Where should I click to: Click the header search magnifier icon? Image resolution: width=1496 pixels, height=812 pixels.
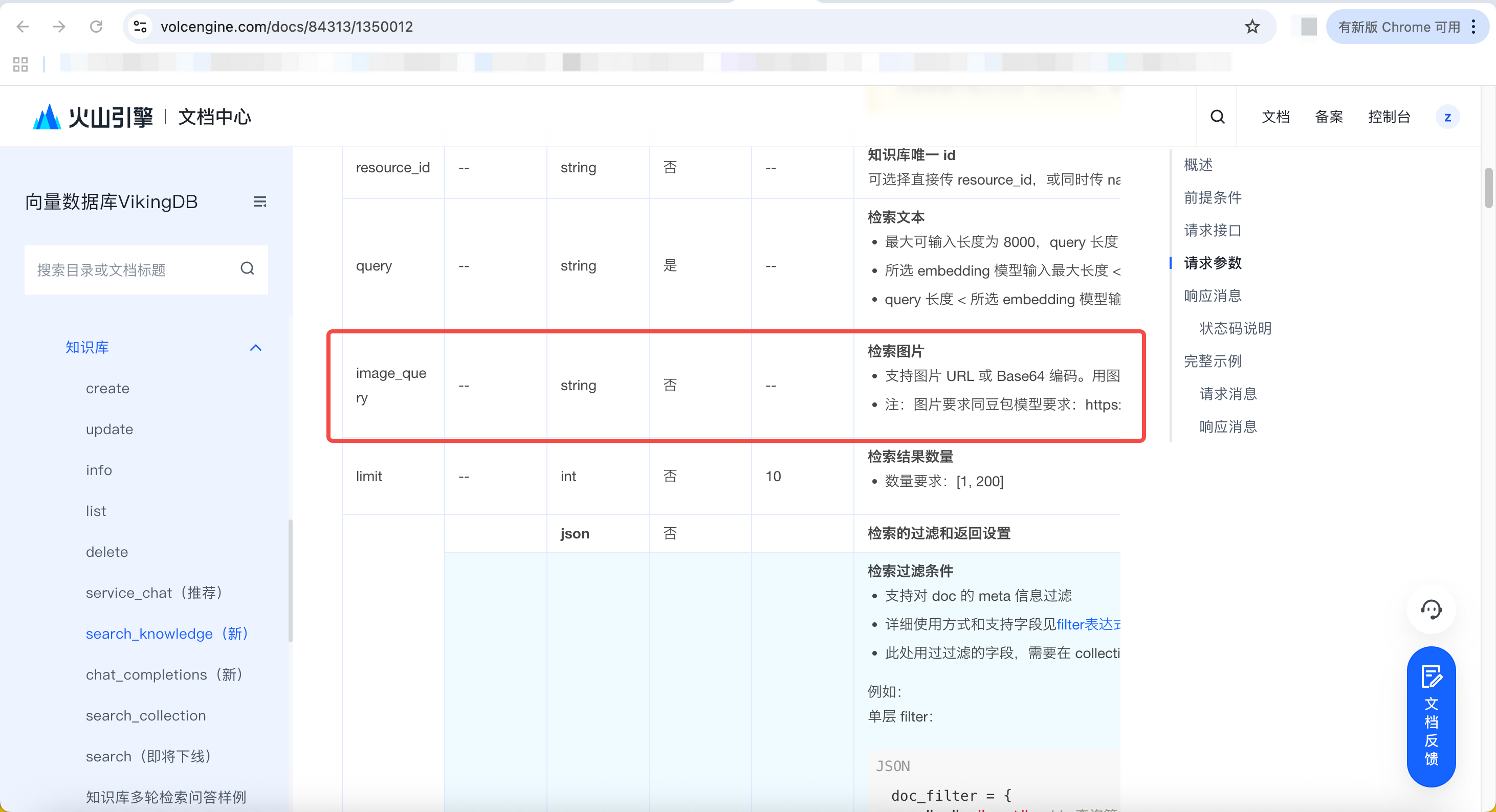(x=1217, y=117)
